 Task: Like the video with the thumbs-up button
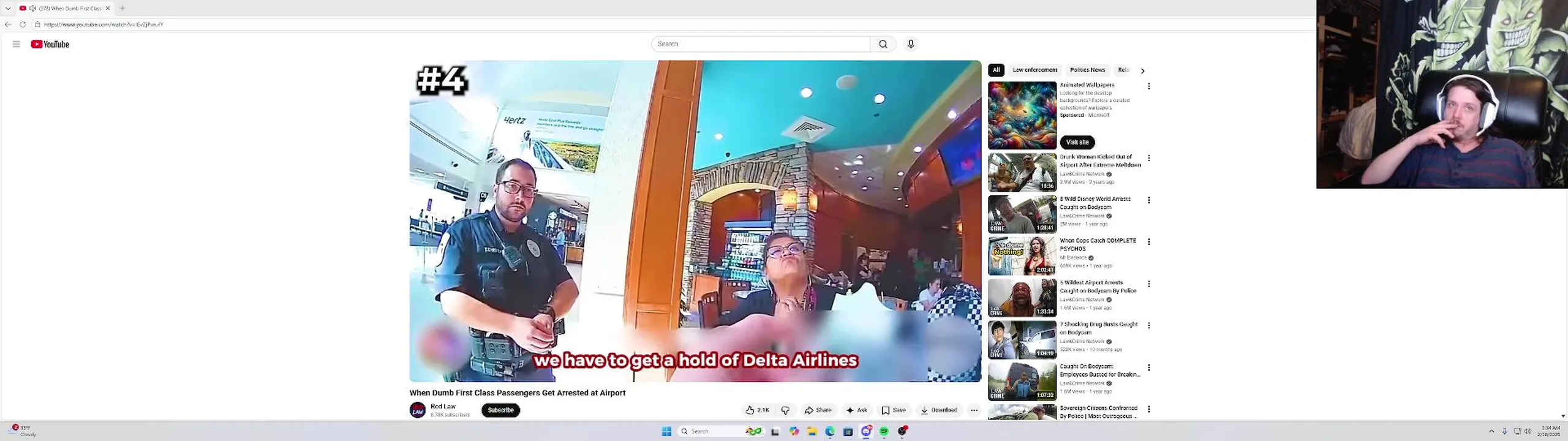[758, 410]
